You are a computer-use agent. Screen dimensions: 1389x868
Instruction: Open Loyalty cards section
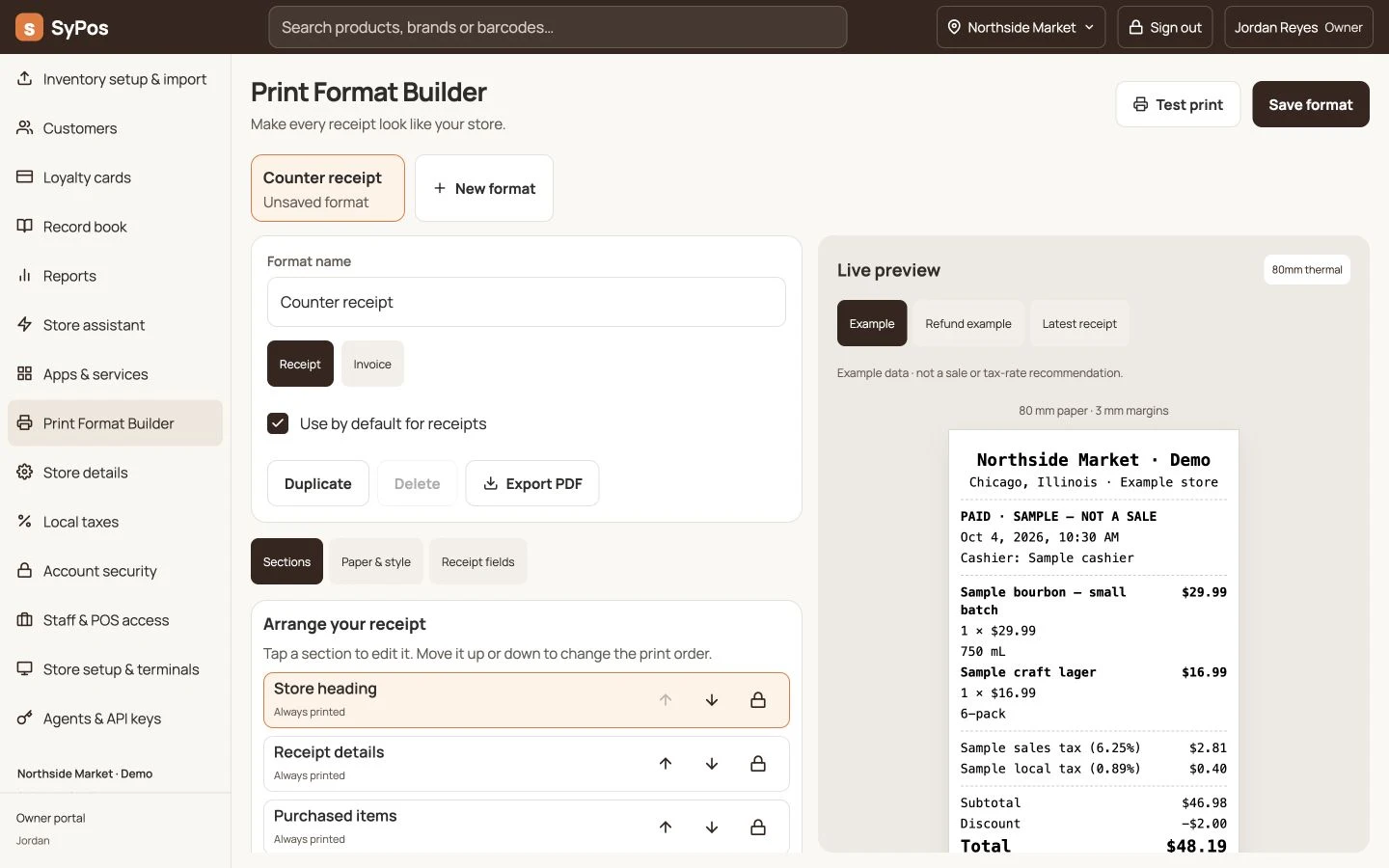[x=115, y=177]
